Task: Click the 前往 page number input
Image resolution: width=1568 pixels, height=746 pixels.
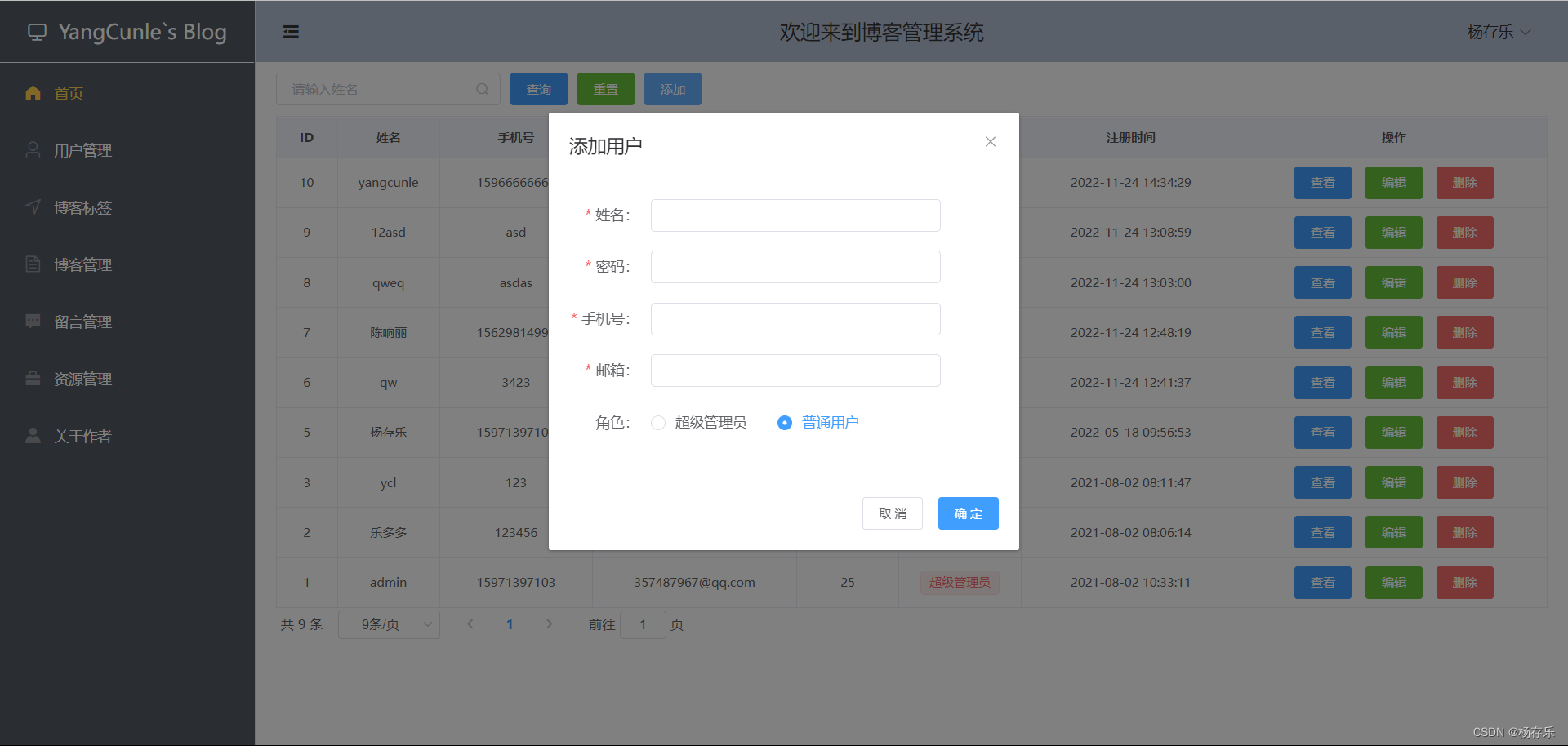Action: tap(643, 624)
